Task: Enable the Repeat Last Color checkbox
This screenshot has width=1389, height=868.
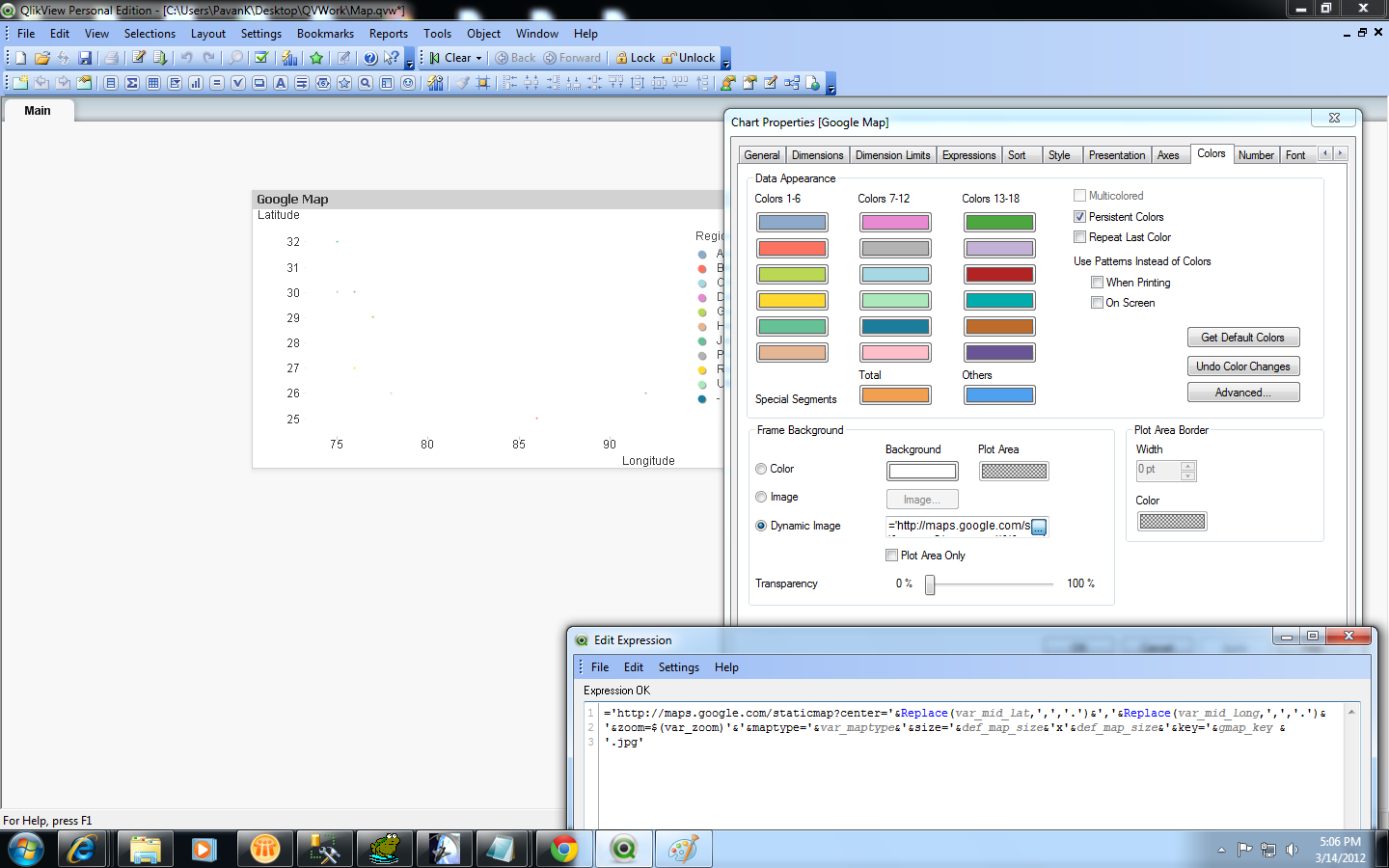Action: pos(1080,237)
